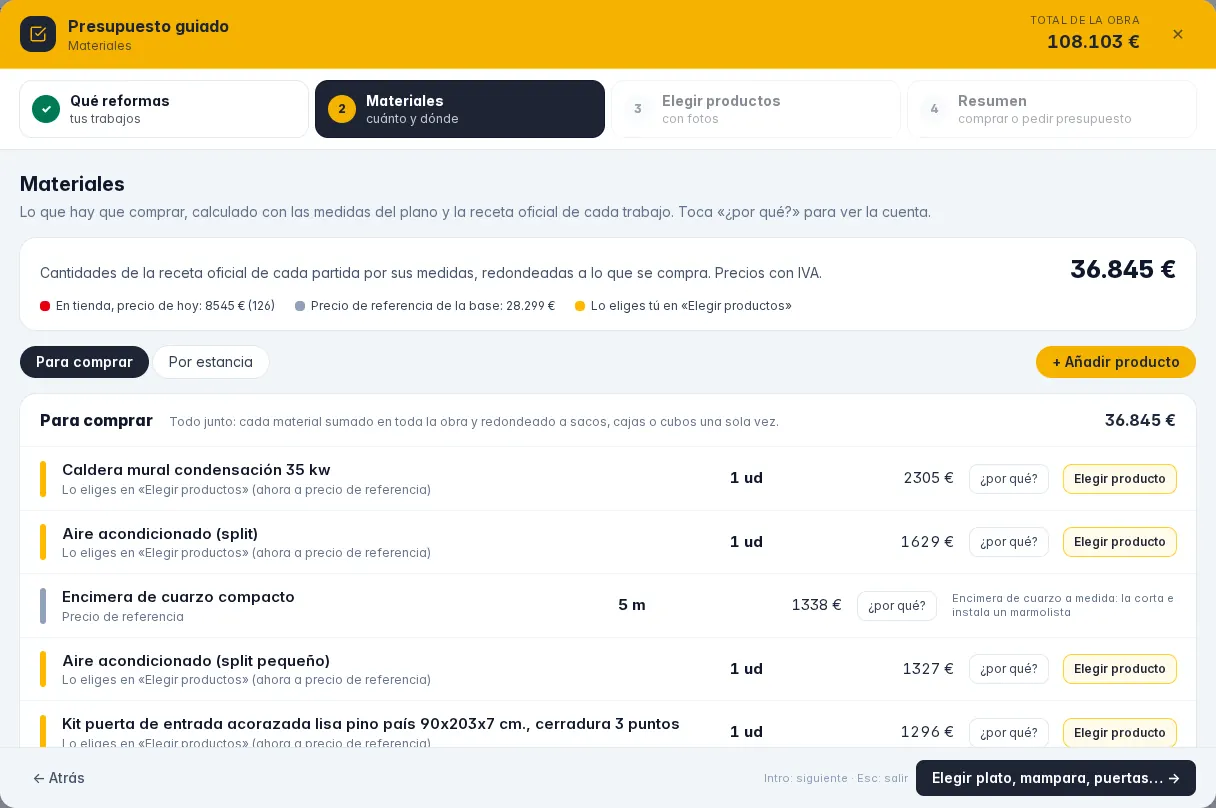Select the Materiales step tab
This screenshot has width=1216, height=808.
pos(460,109)
